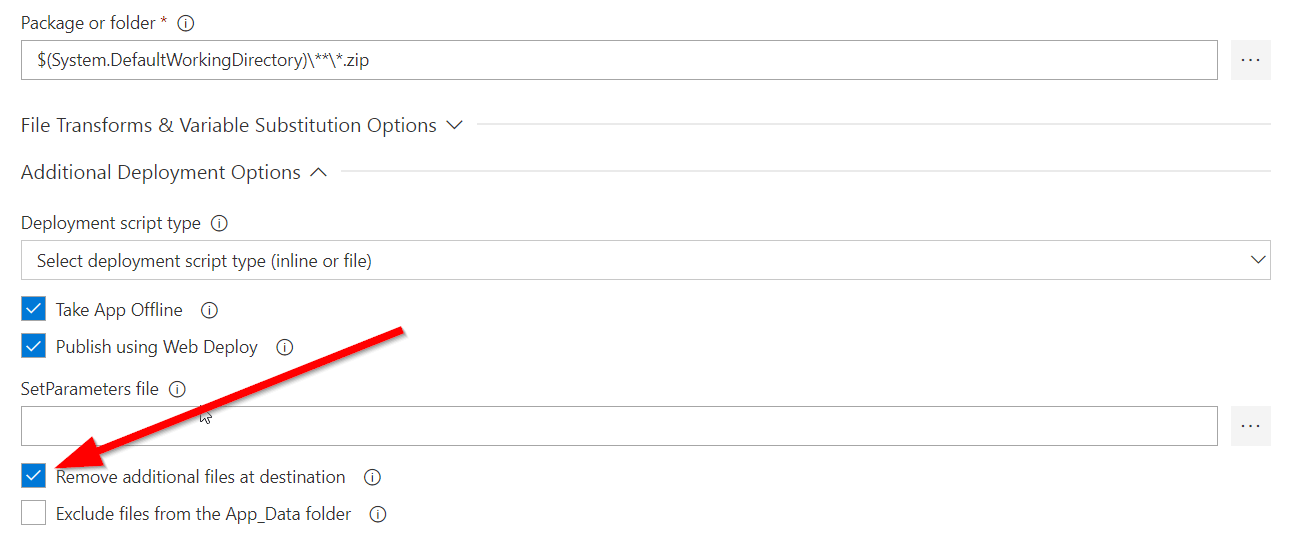Screen dimensions: 1306x534
Task: Show info for Remove additional files at destination
Action: coord(372,477)
